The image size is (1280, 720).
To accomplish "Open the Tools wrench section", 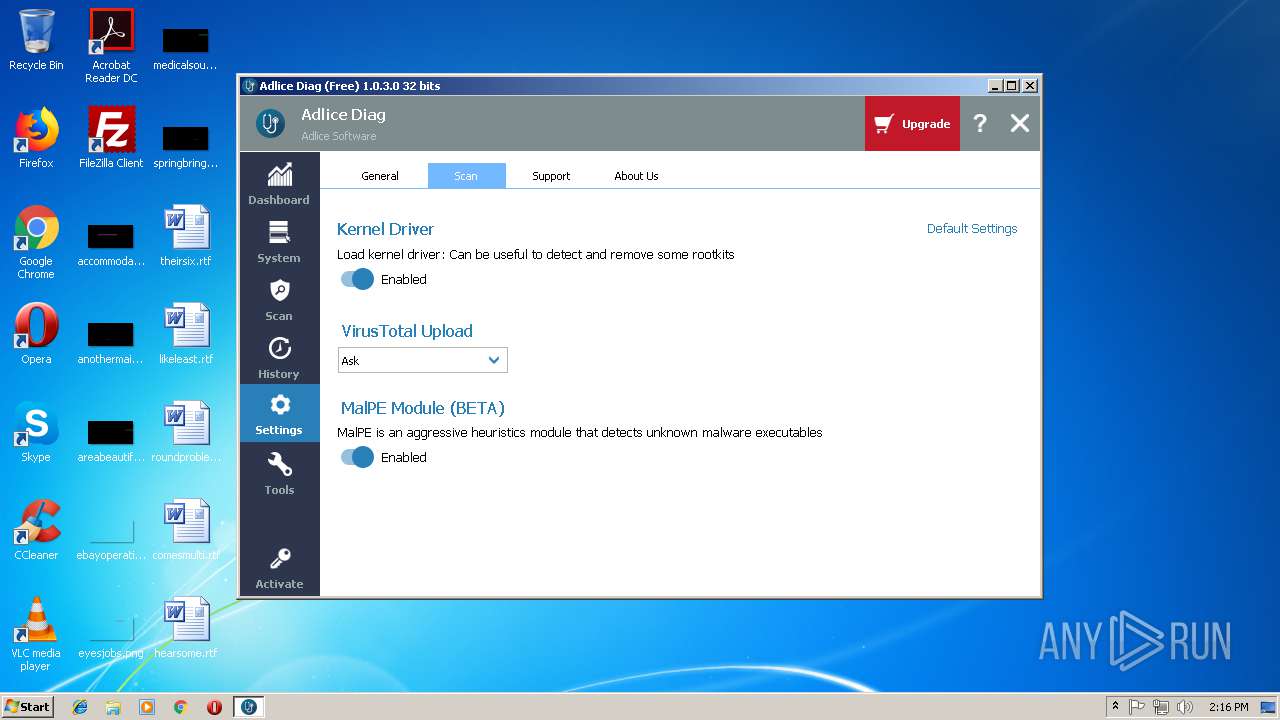I will click(x=279, y=473).
